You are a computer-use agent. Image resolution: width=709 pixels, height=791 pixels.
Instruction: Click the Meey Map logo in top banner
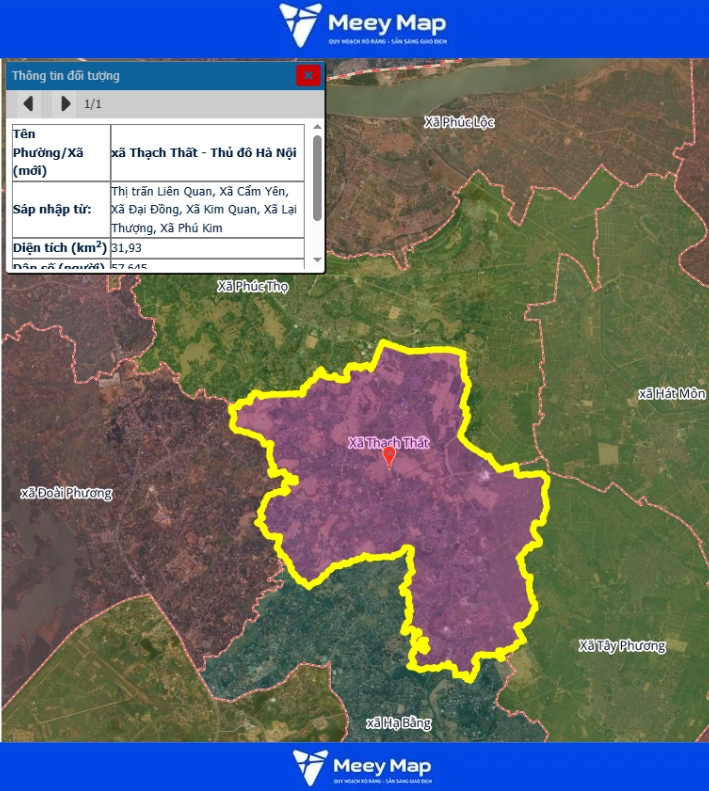click(363, 25)
